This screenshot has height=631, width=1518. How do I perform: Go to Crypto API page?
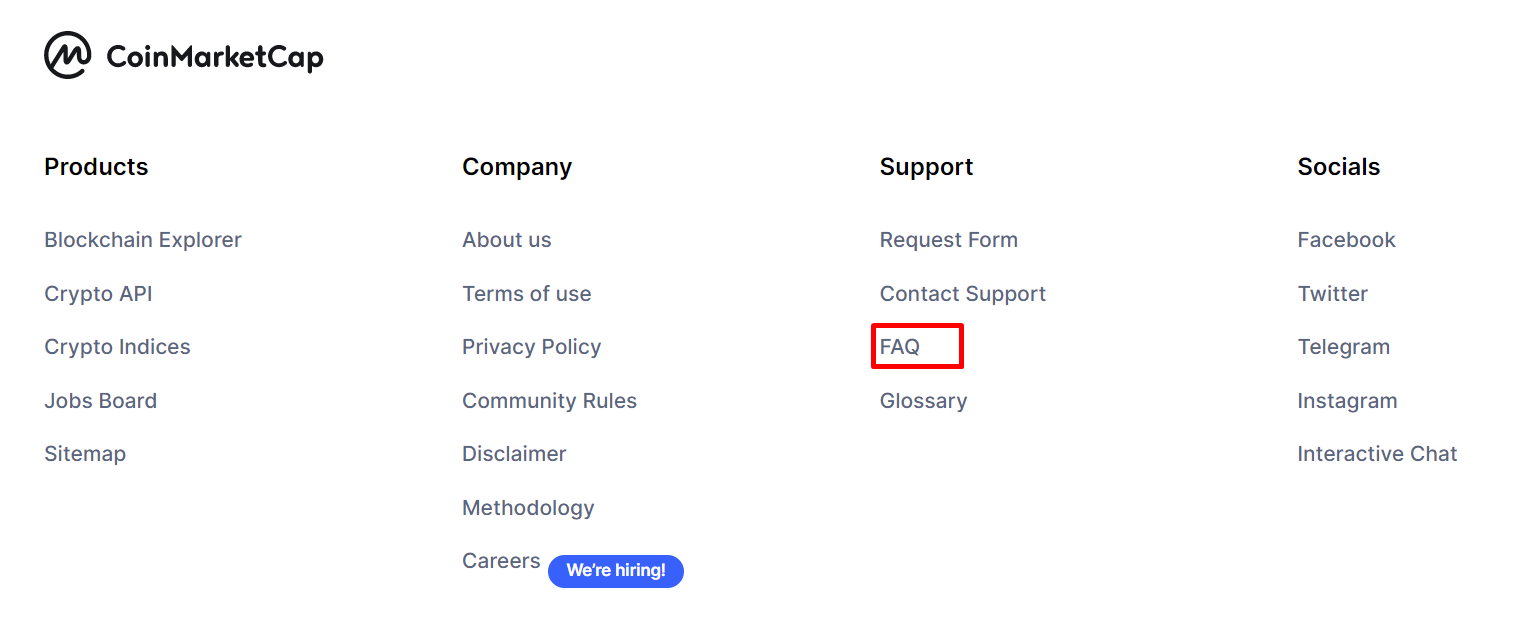point(98,294)
